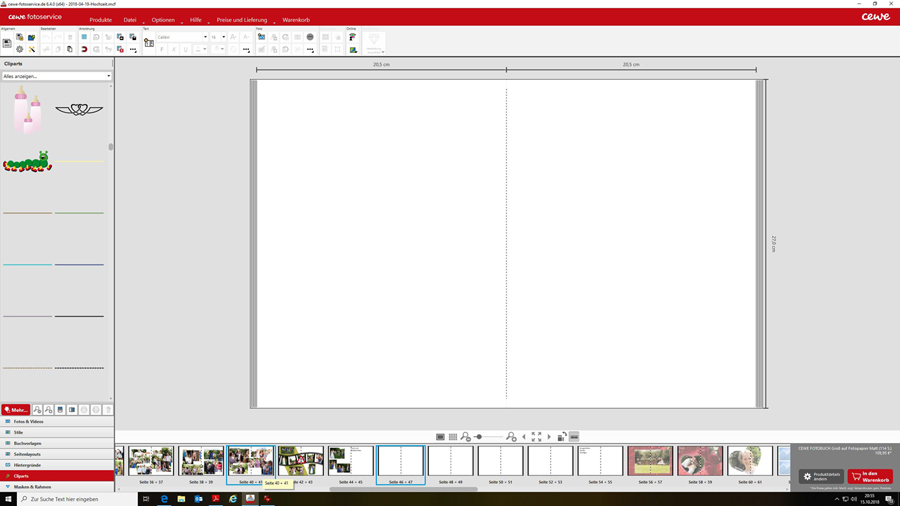Go to next page arrow
The height and width of the screenshot is (506, 900).
click(x=549, y=437)
